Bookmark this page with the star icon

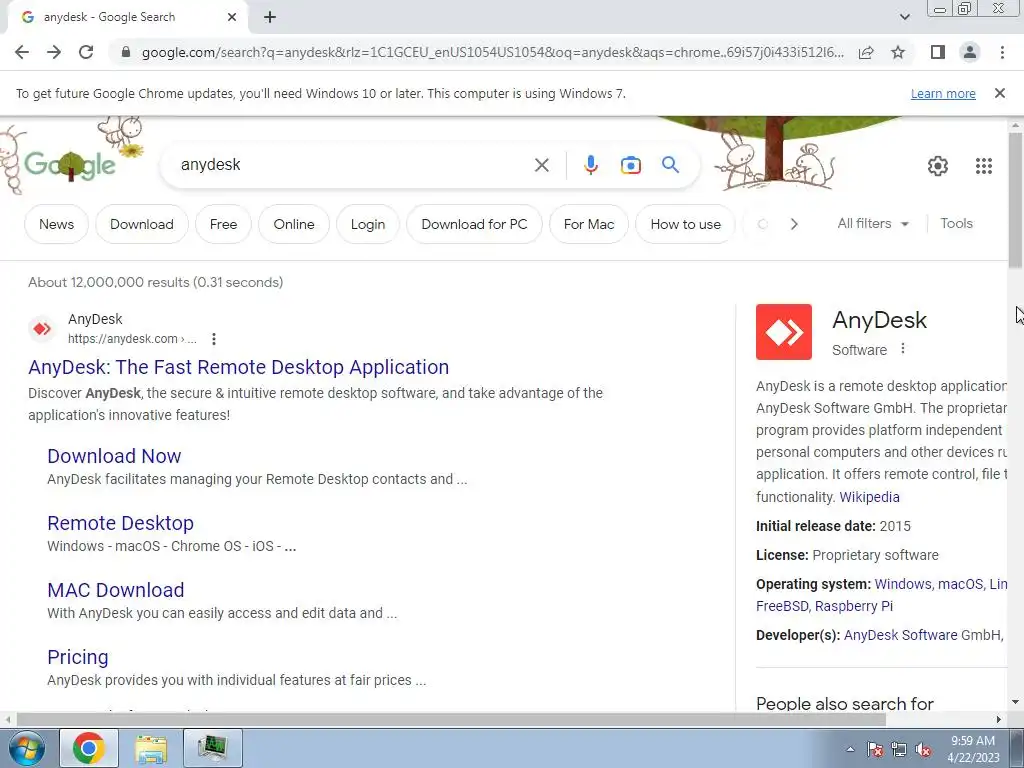point(898,52)
